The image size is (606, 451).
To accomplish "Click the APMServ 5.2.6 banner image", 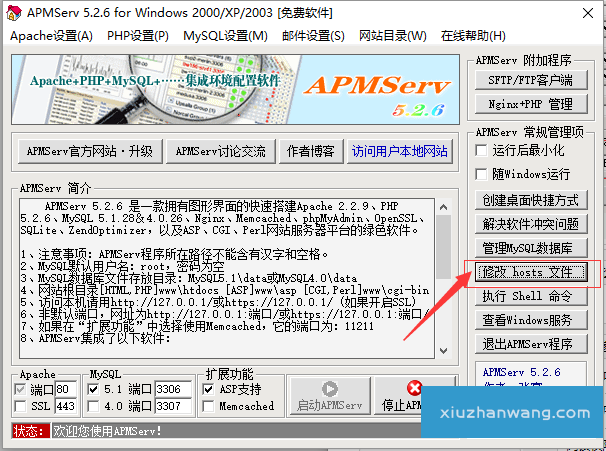I will pyautogui.click(x=235, y=89).
